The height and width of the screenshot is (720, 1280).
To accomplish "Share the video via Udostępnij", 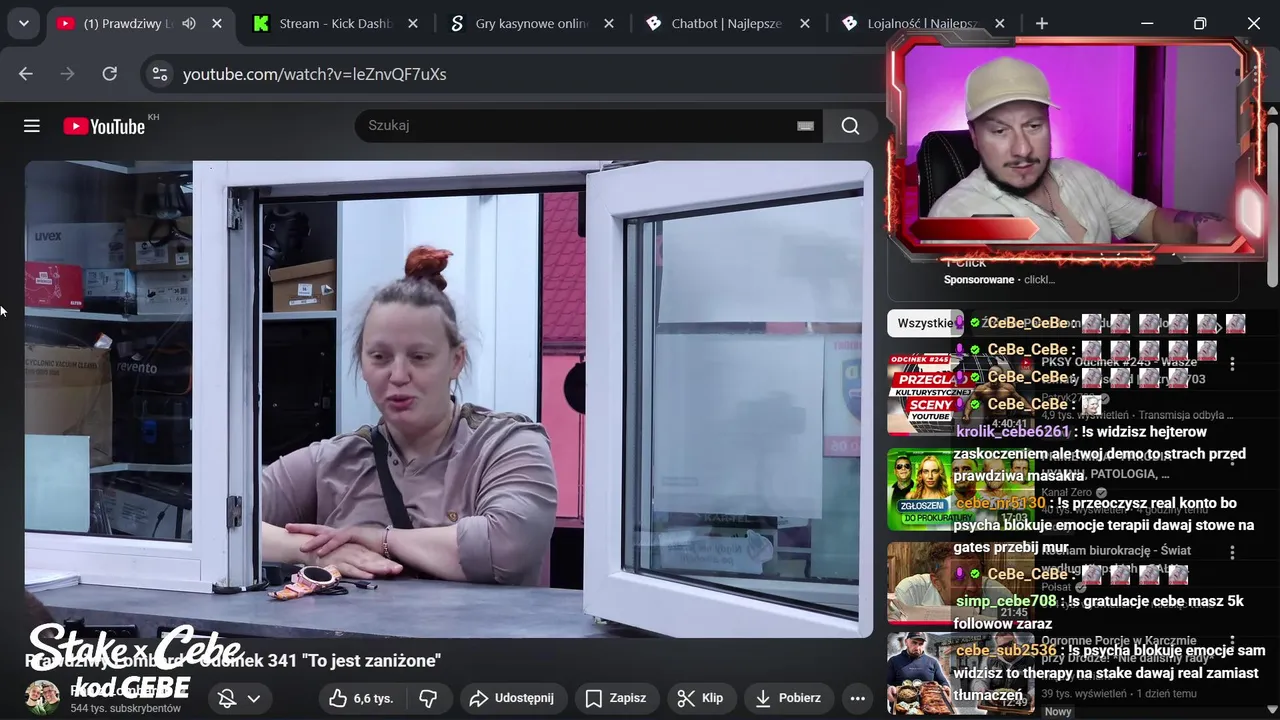I will 512,698.
